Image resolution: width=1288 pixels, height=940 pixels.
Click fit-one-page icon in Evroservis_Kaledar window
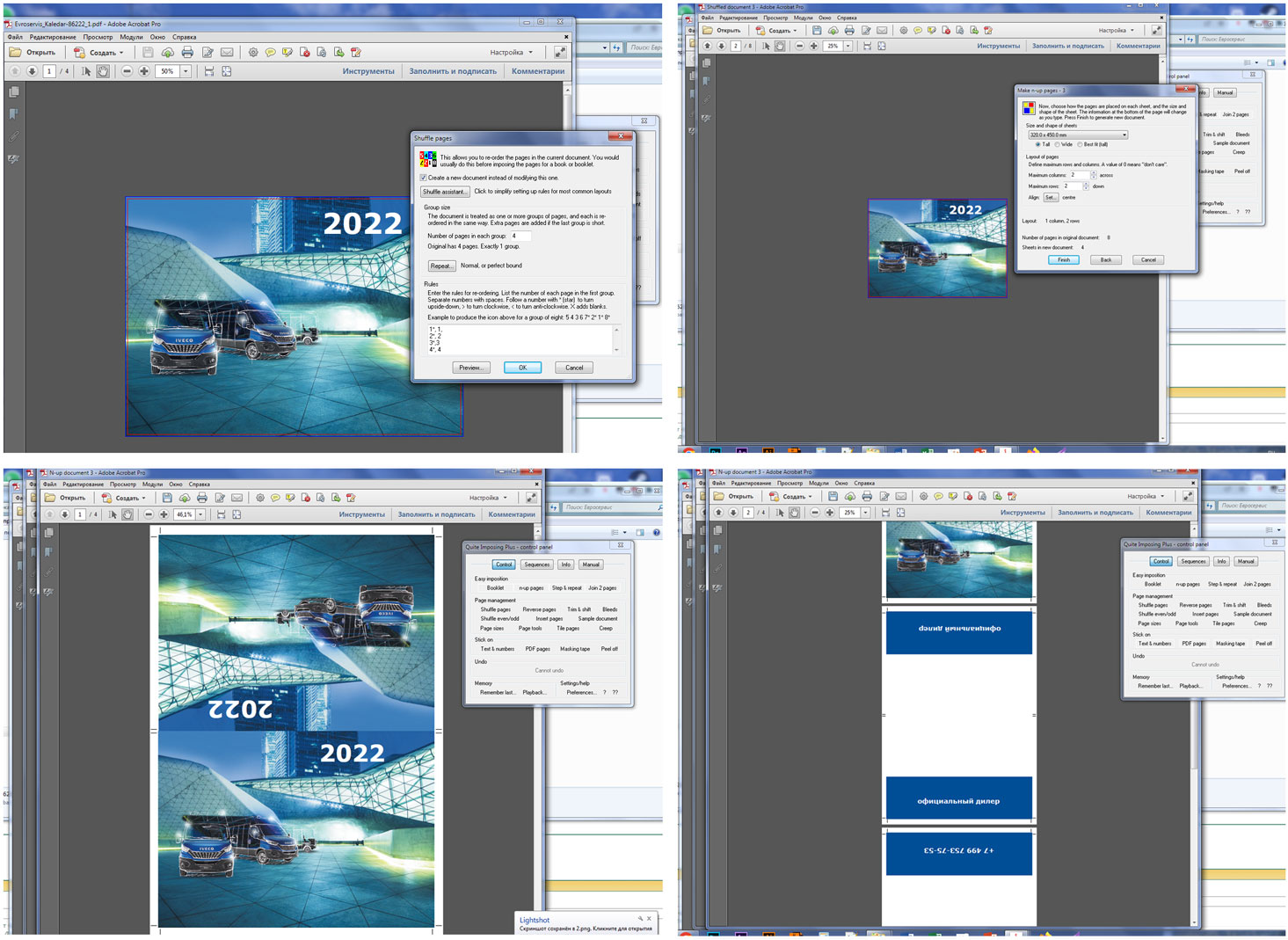[227, 71]
